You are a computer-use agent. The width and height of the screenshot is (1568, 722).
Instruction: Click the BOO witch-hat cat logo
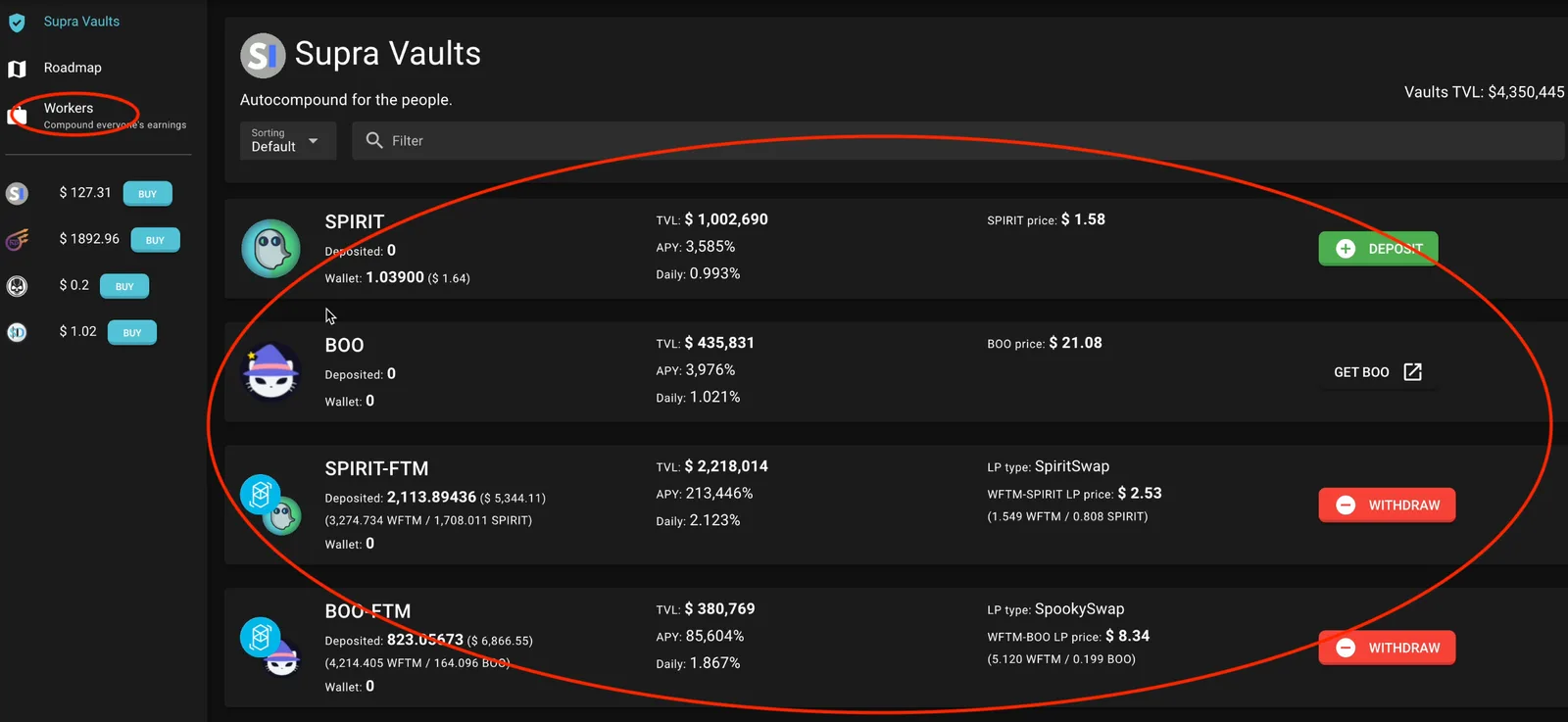(x=271, y=371)
